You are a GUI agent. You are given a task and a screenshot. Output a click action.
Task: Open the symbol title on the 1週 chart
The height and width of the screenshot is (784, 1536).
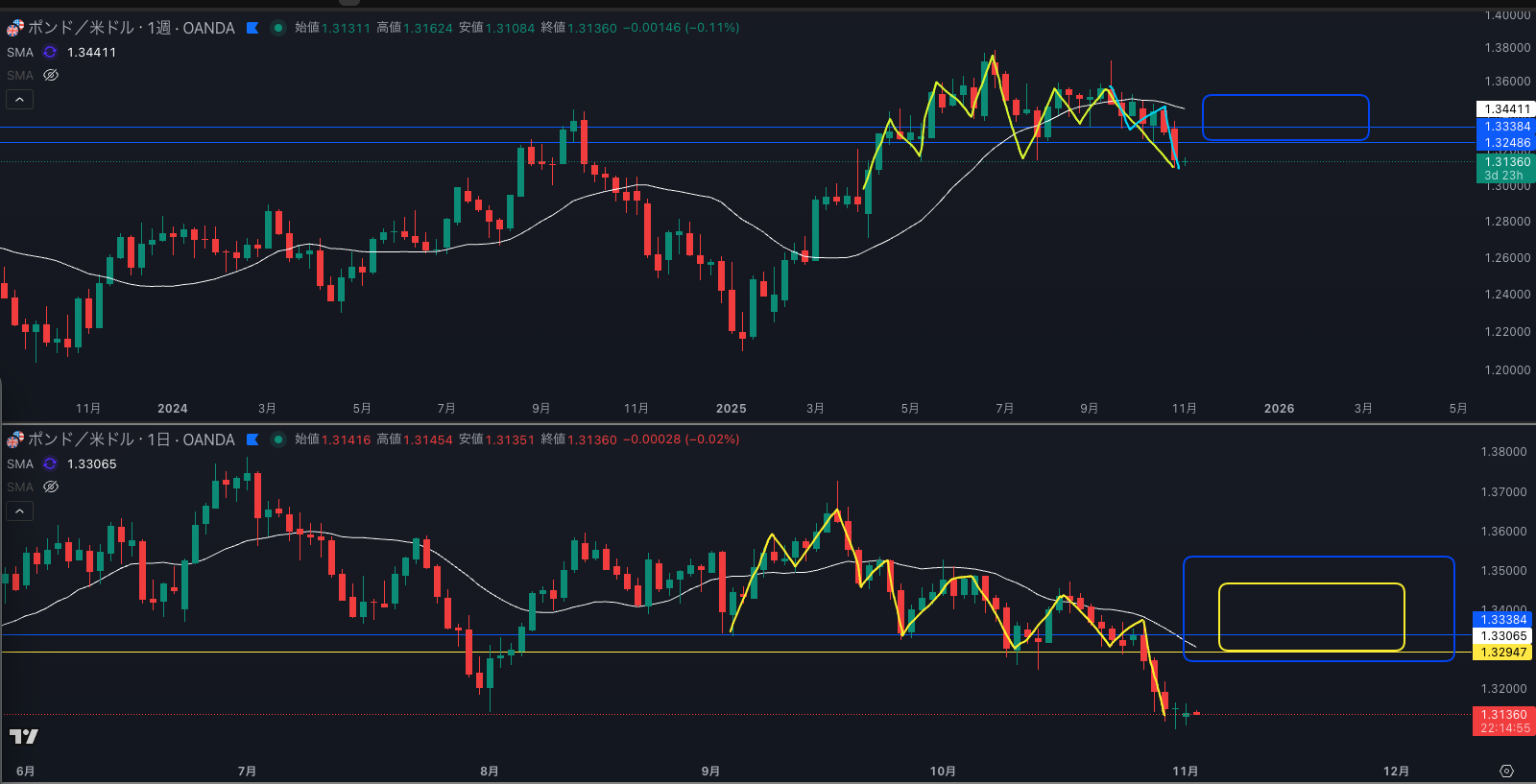pyautogui.click(x=131, y=28)
